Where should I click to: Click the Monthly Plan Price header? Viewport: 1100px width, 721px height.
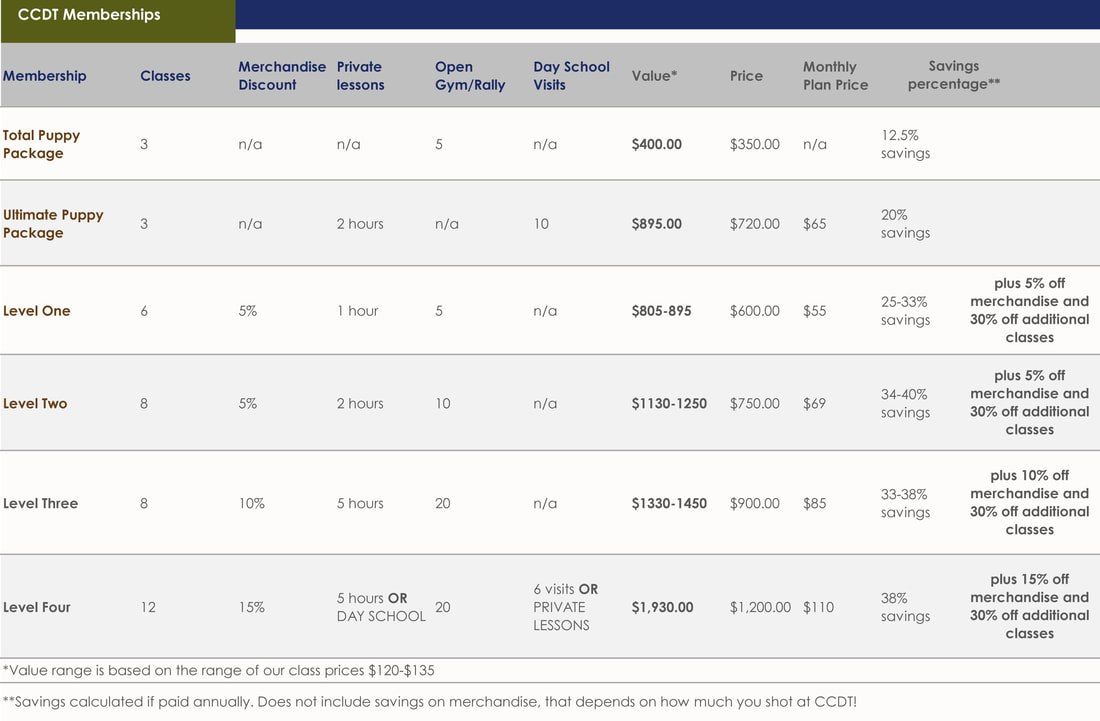pyautogui.click(x=836, y=76)
